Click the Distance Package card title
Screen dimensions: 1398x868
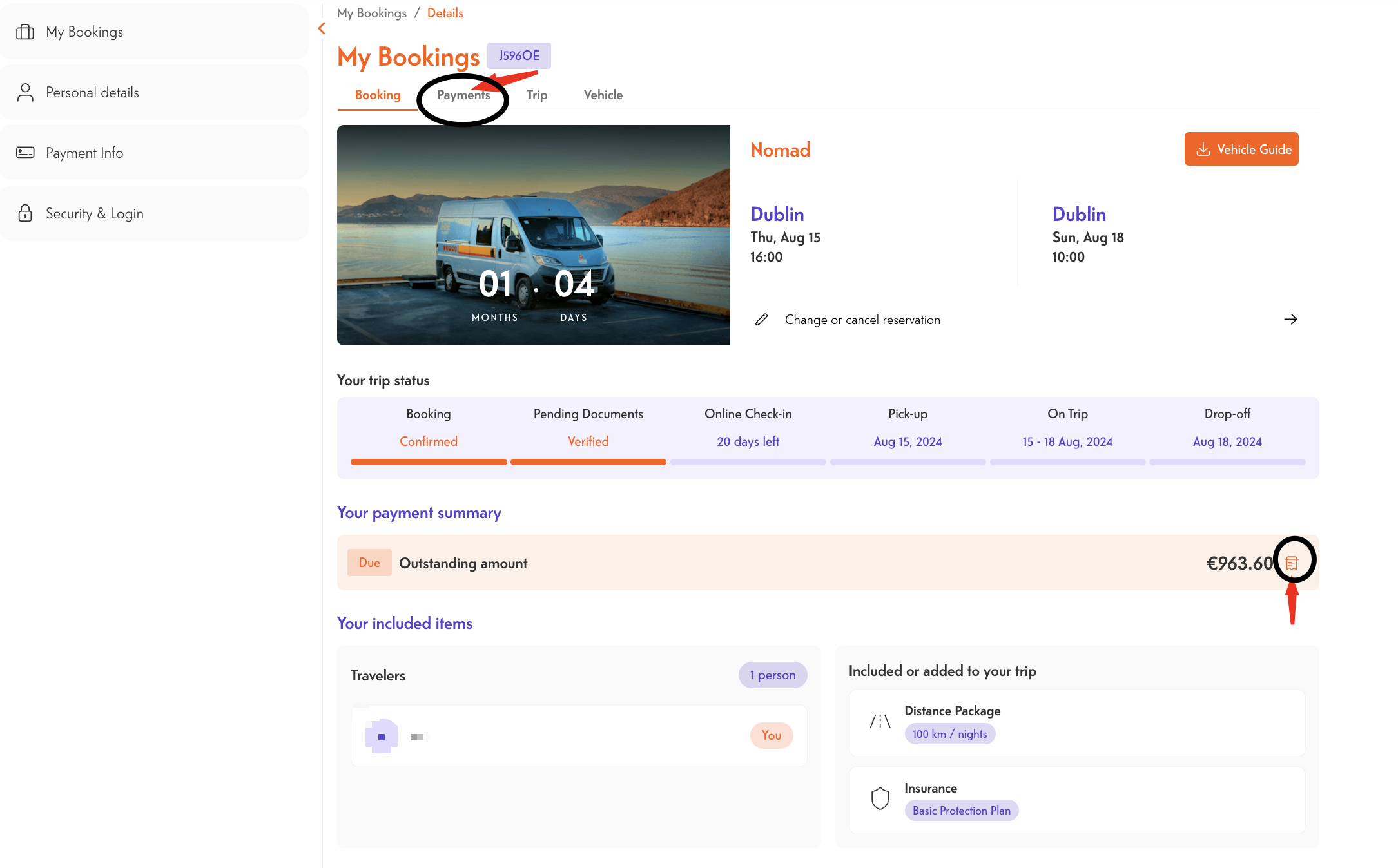(x=953, y=711)
